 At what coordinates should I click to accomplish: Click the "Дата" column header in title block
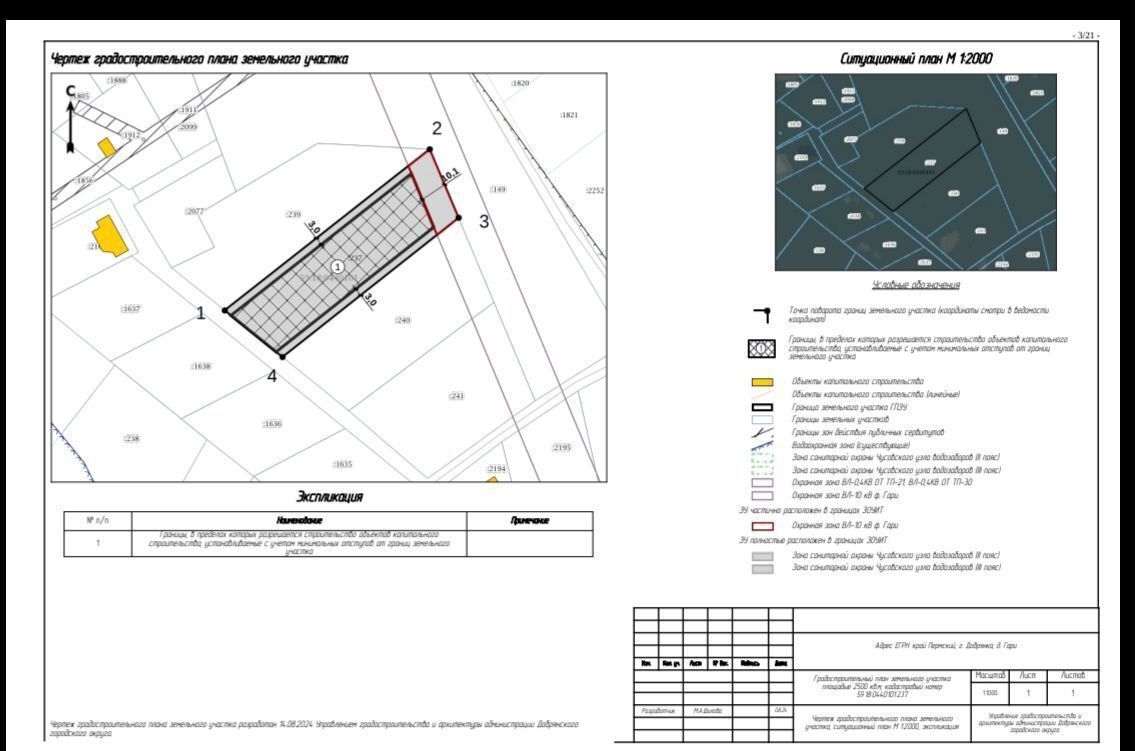click(x=780, y=663)
